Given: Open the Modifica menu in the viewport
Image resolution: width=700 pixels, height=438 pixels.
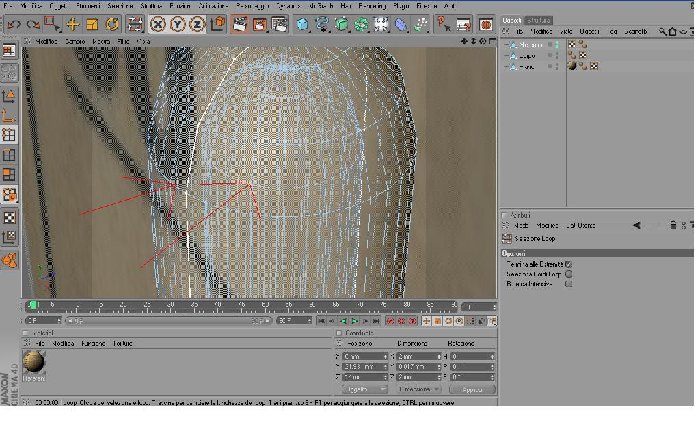Looking at the screenshot, I should click(46, 41).
